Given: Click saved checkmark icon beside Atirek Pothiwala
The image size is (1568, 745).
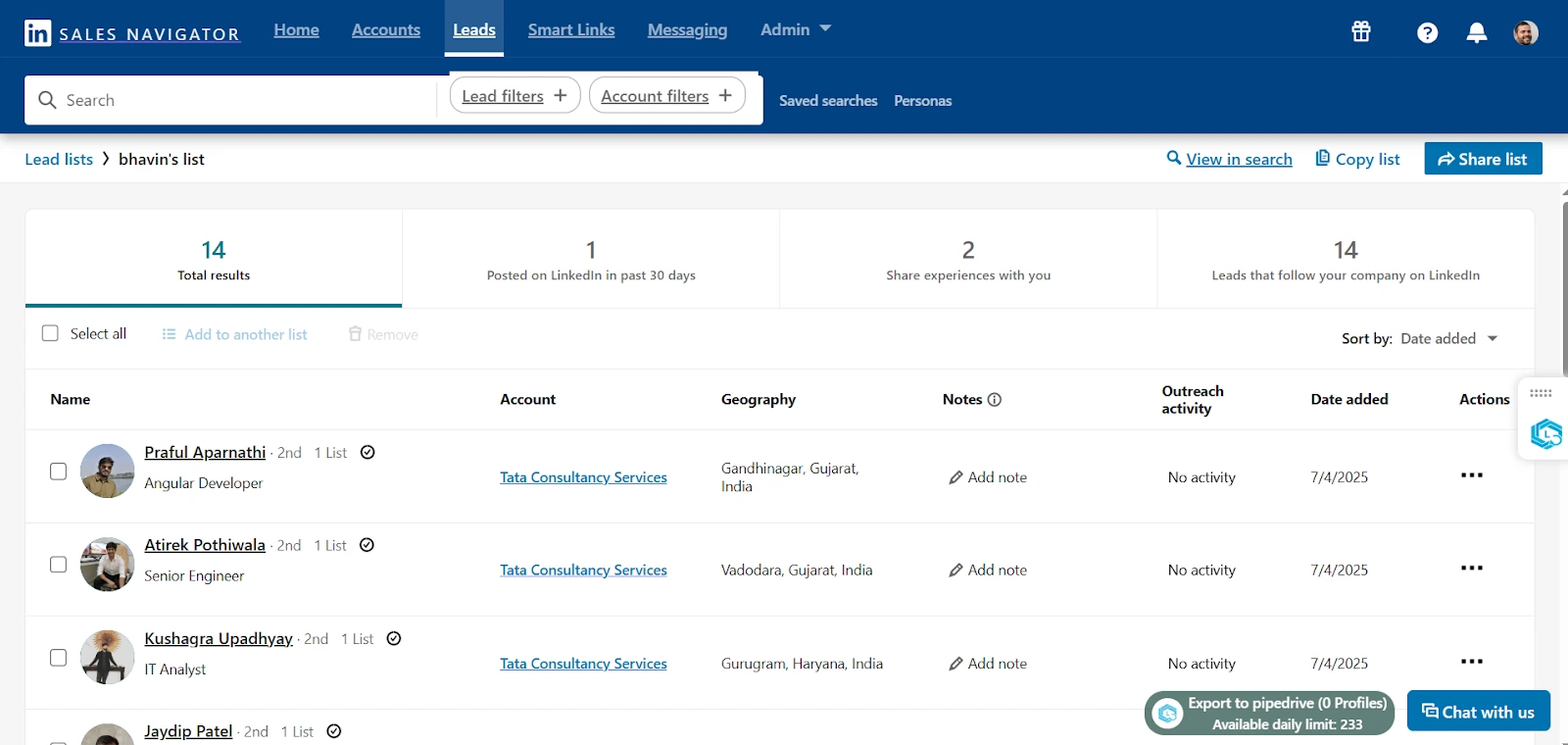Looking at the screenshot, I should click(x=367, y=545).
